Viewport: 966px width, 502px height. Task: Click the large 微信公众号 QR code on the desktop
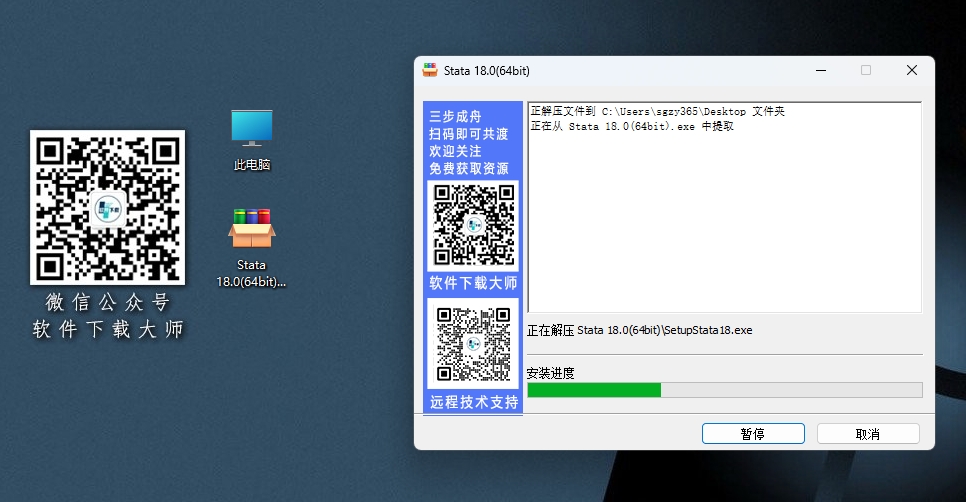coord(107,207)
